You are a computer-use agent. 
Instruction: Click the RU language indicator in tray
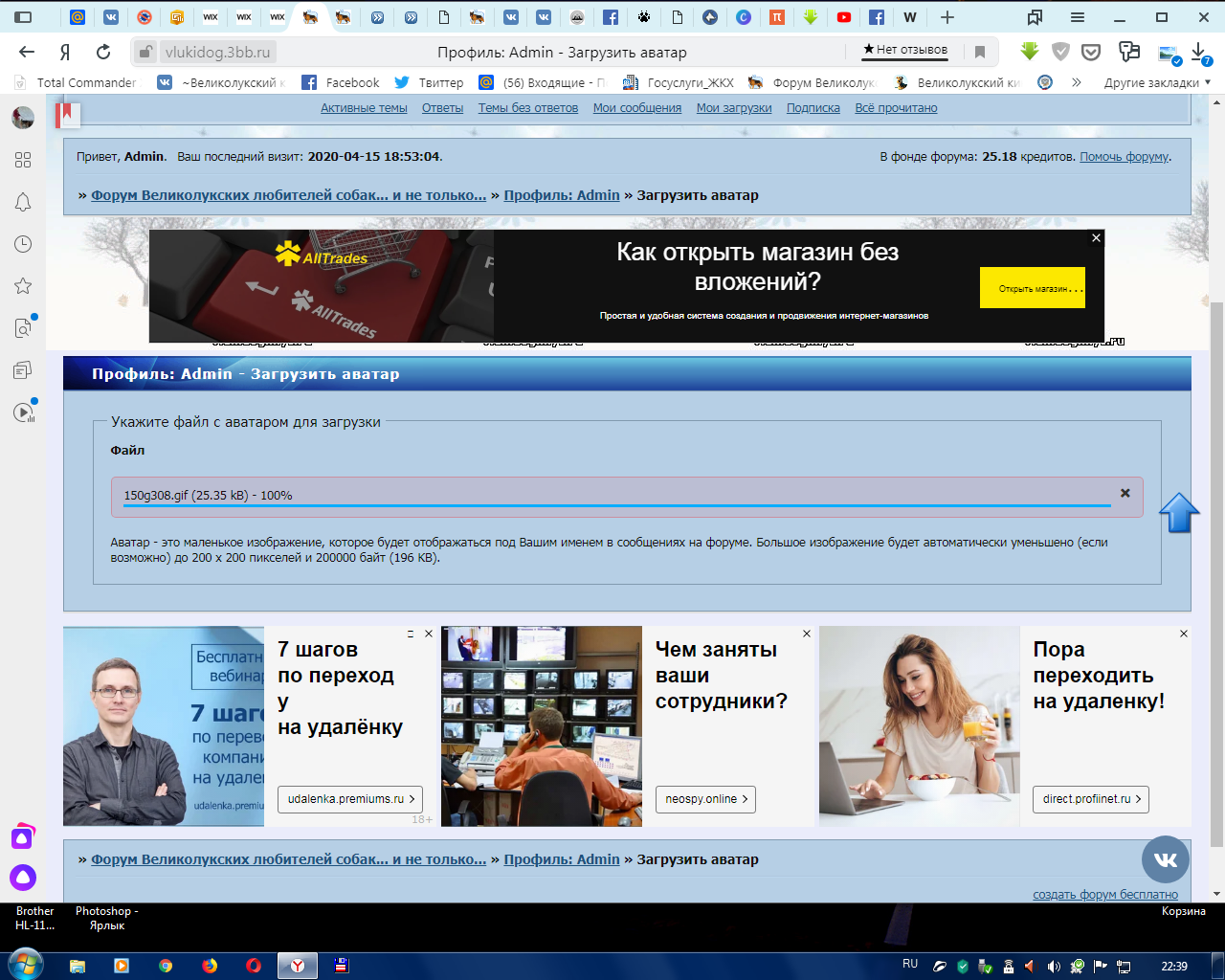(910, 964)
